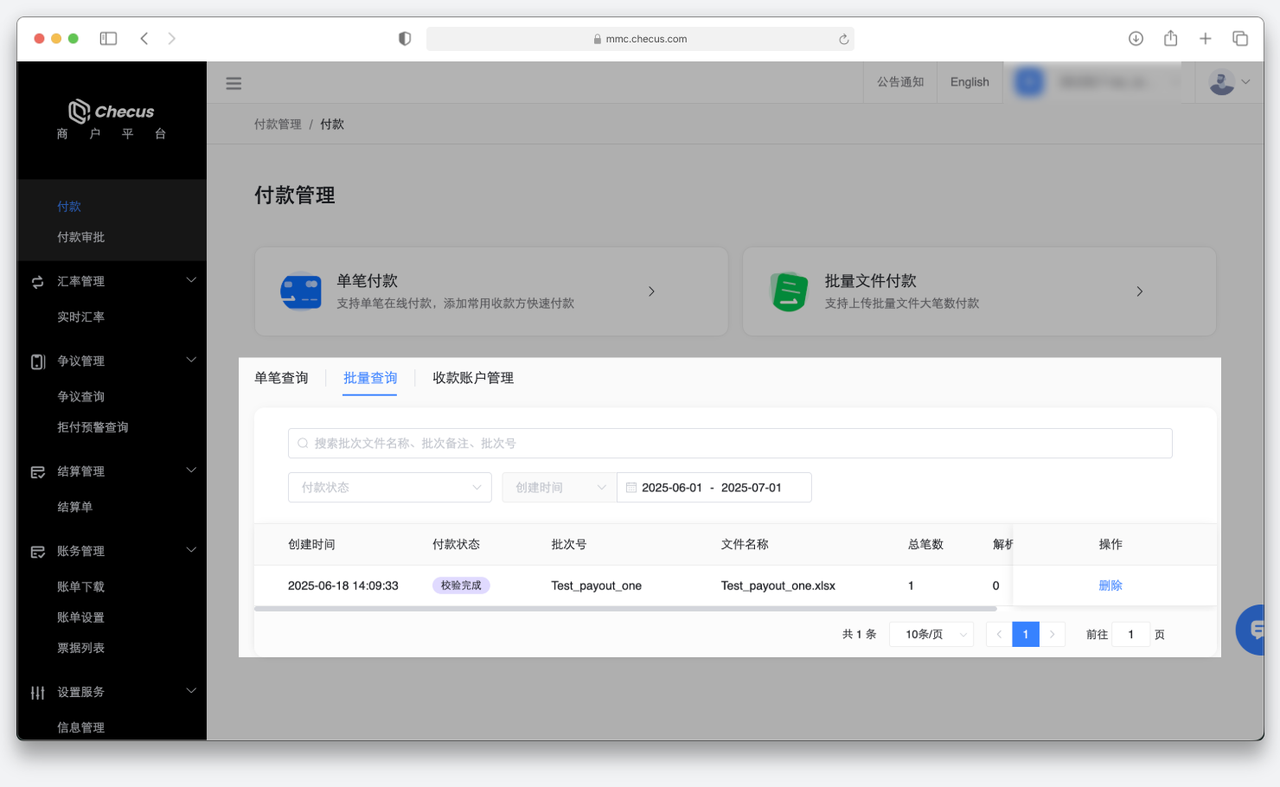Click the Safari share icon
This screenshot has height=787, width=1280.
[x=1170, y=38]
